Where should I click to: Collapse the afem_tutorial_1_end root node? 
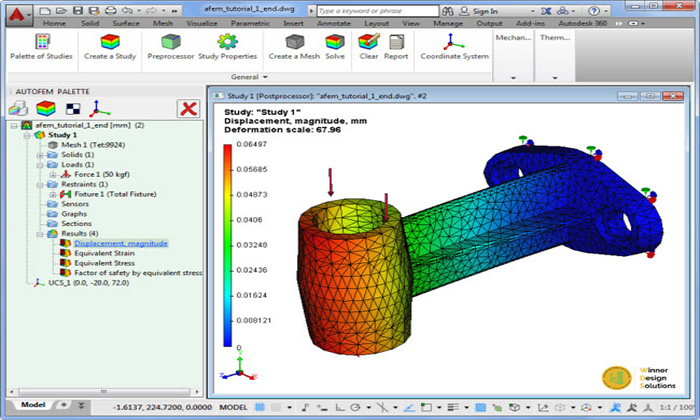[14, 125]
